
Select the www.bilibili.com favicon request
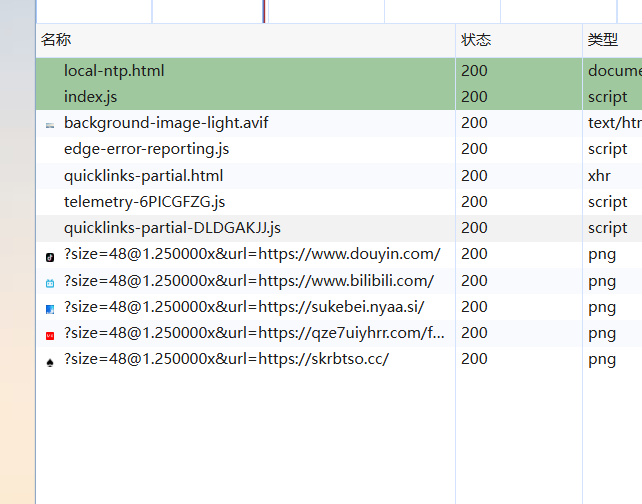249,281
